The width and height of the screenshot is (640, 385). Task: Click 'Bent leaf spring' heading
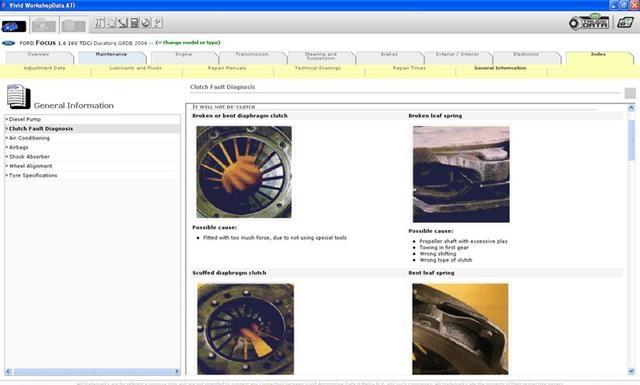(431, 273)
